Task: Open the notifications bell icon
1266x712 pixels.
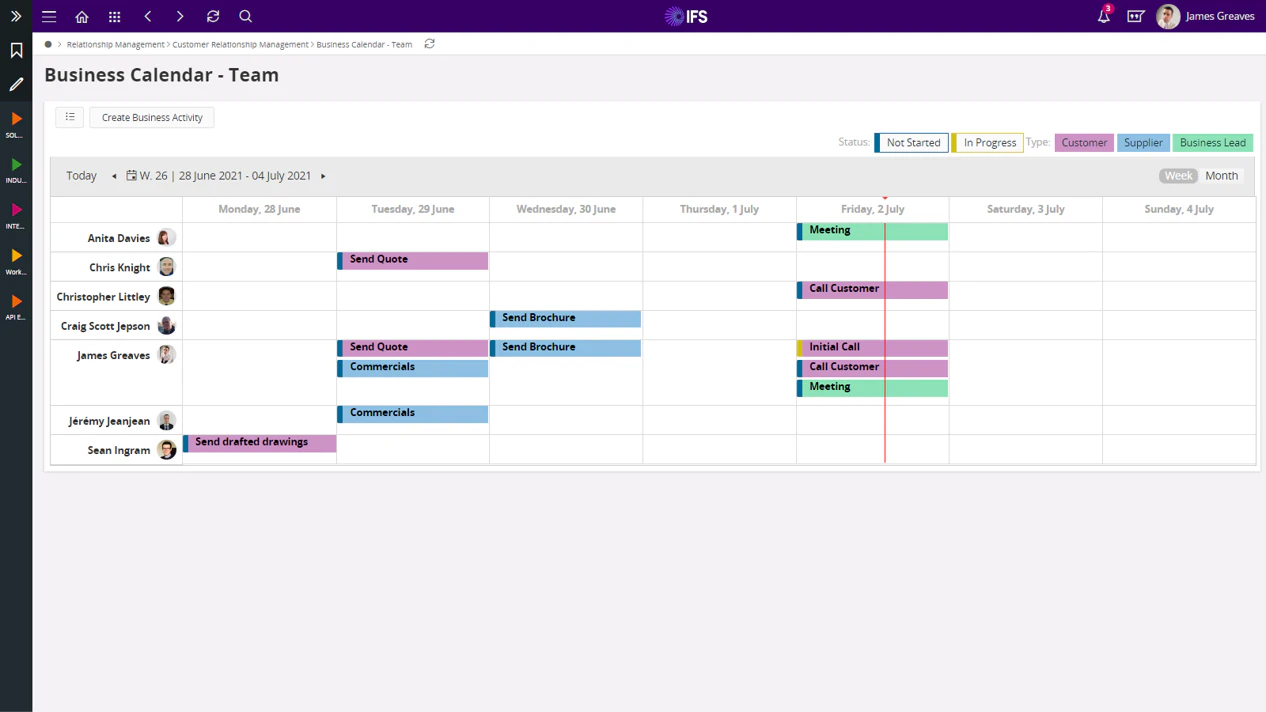Action: point(1101,16)
